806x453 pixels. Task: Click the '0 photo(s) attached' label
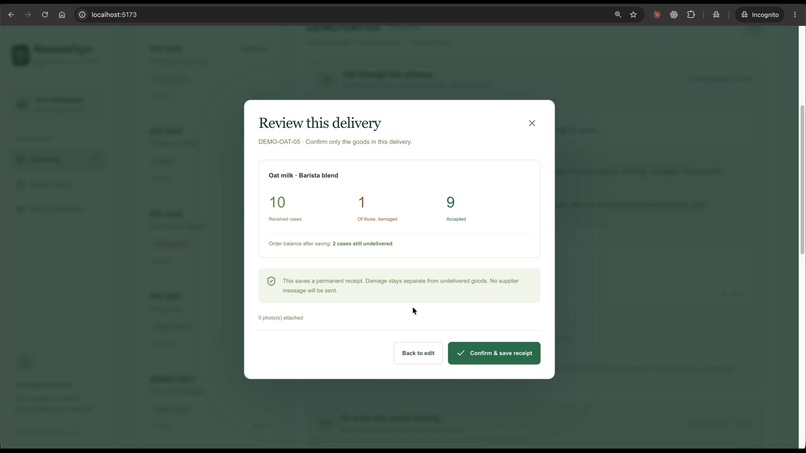tap(281, 318)
